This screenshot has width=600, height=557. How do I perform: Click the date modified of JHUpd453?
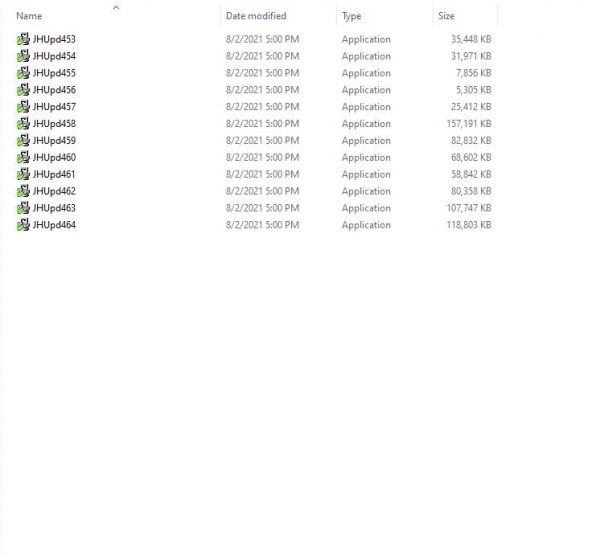262,39
